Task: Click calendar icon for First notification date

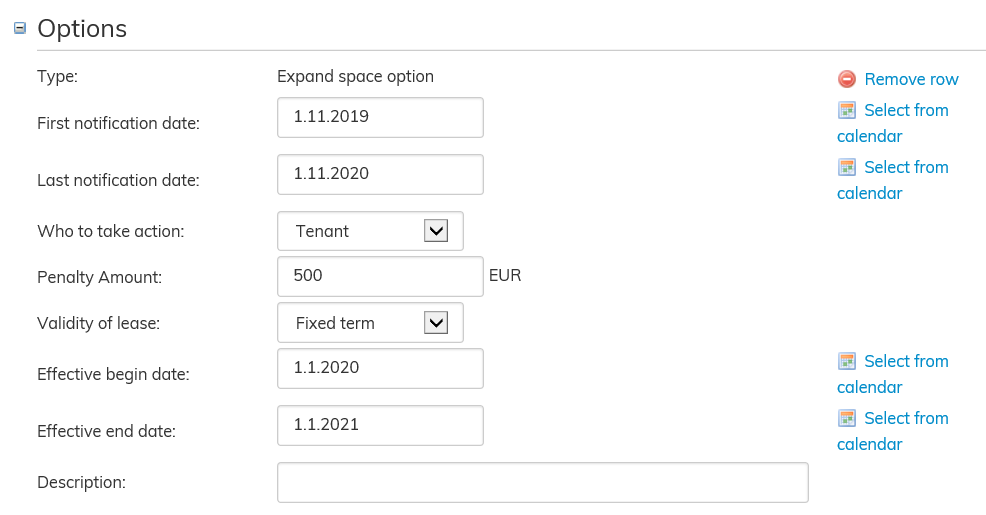Action: coord(847,110)
